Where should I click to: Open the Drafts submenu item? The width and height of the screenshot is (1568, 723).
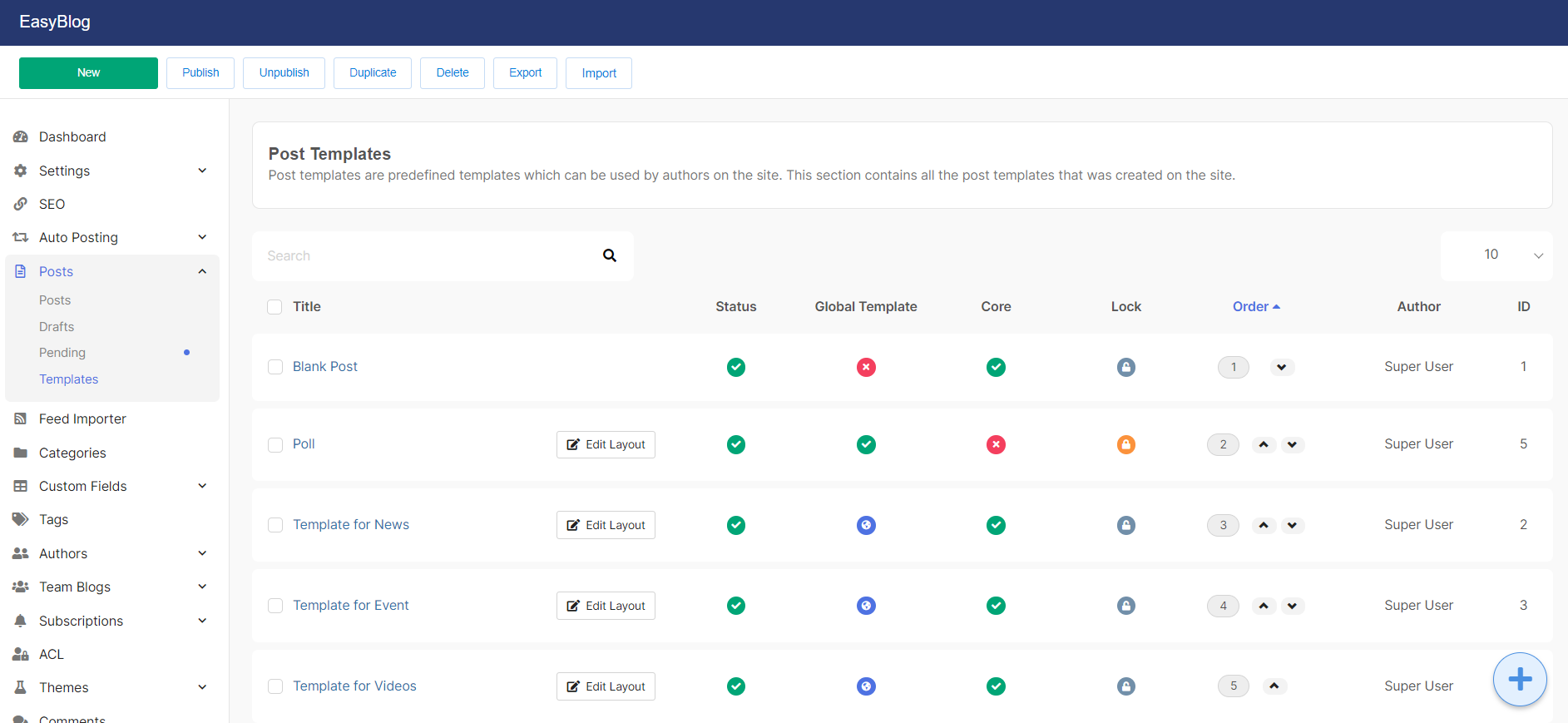[x=57, y=326]
